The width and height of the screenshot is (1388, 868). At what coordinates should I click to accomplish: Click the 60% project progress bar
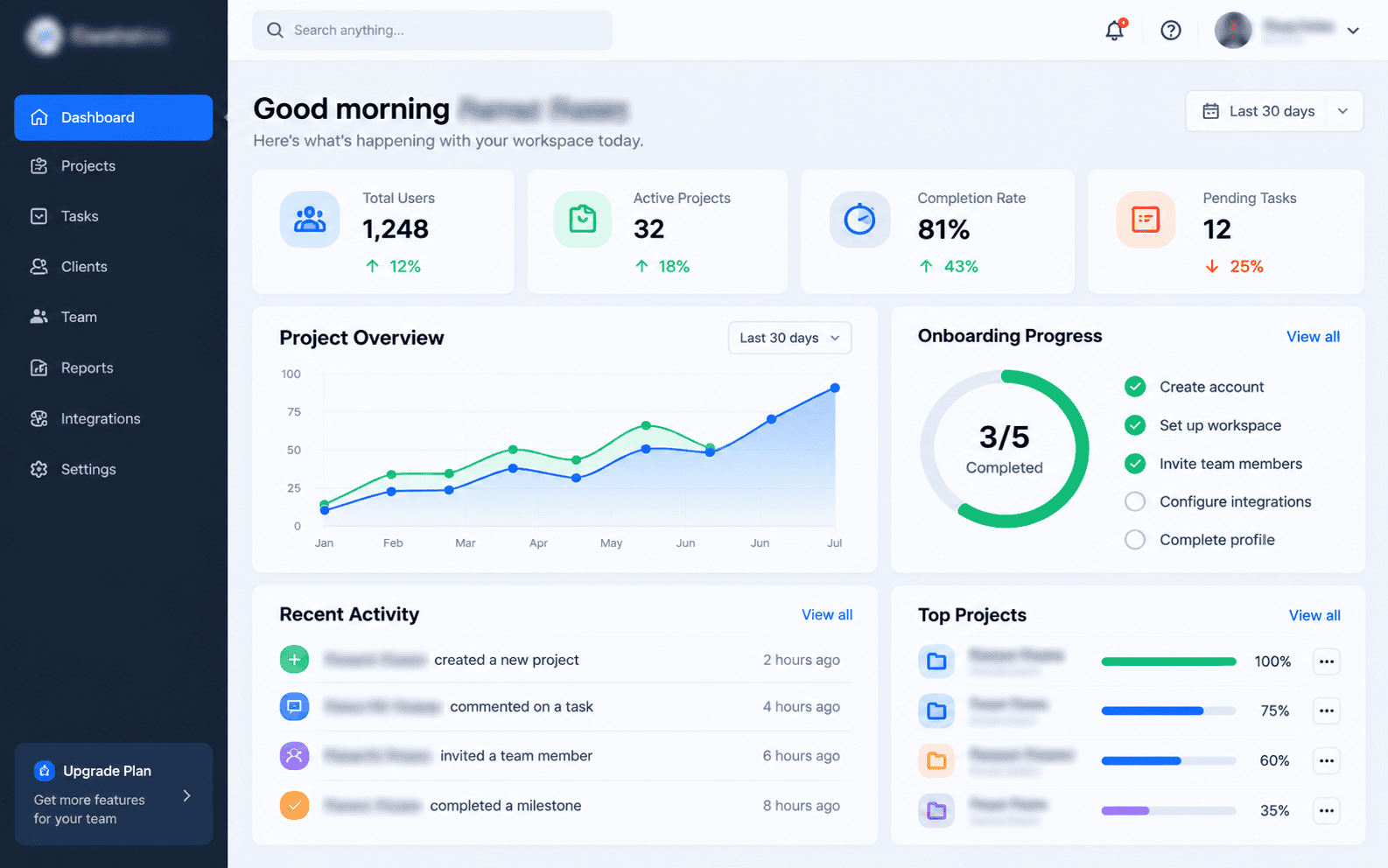1168,761
